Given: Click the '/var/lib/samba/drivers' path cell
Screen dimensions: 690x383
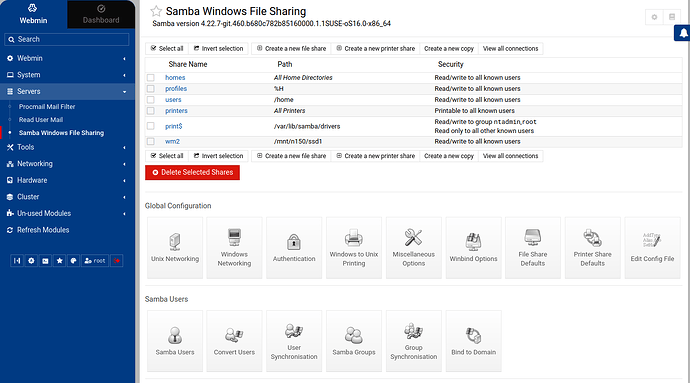Looking at the screenshot, I should coord(307,126).
